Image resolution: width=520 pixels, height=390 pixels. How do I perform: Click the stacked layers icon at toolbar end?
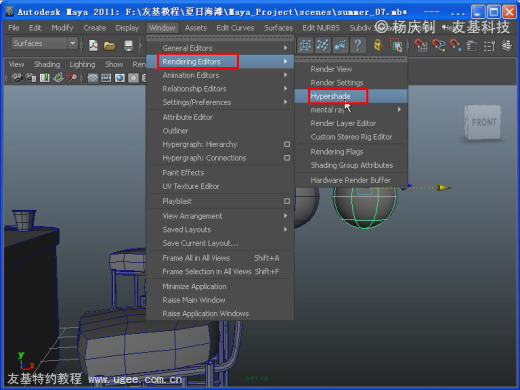click(507, 46)
